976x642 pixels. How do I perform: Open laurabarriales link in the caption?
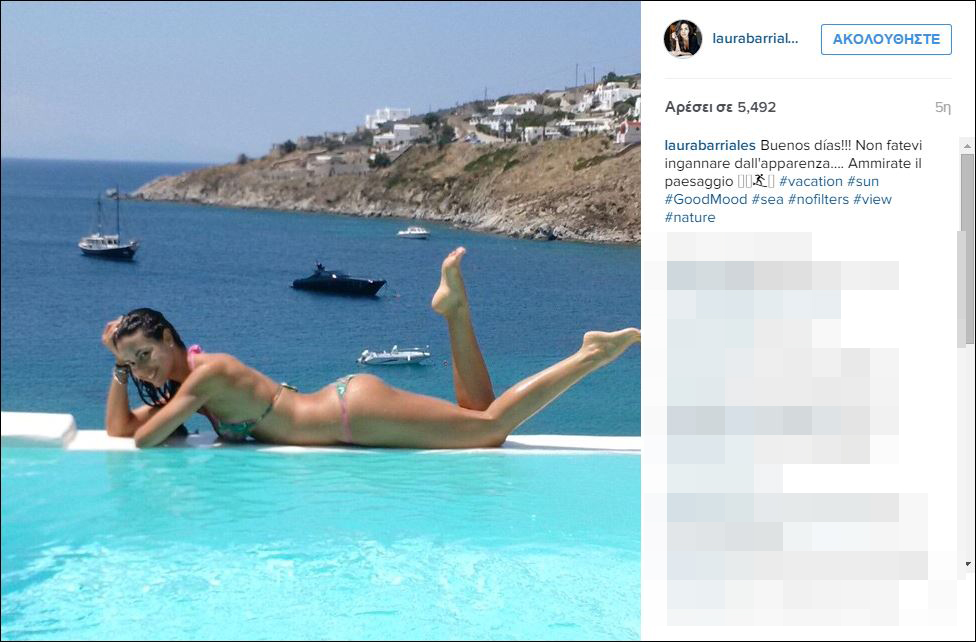click(x=710, y=145)
